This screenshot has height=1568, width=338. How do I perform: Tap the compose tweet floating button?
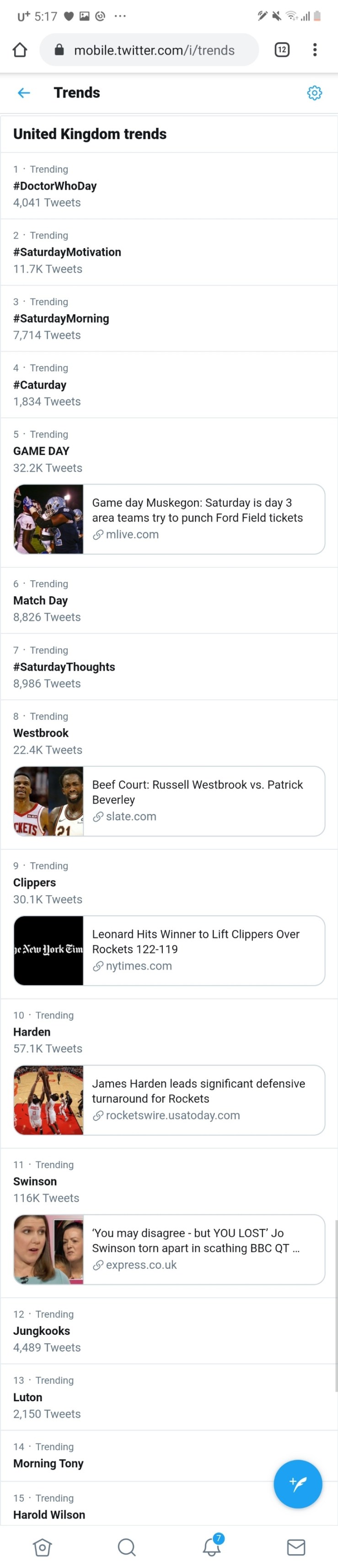tap(297, 1483)
